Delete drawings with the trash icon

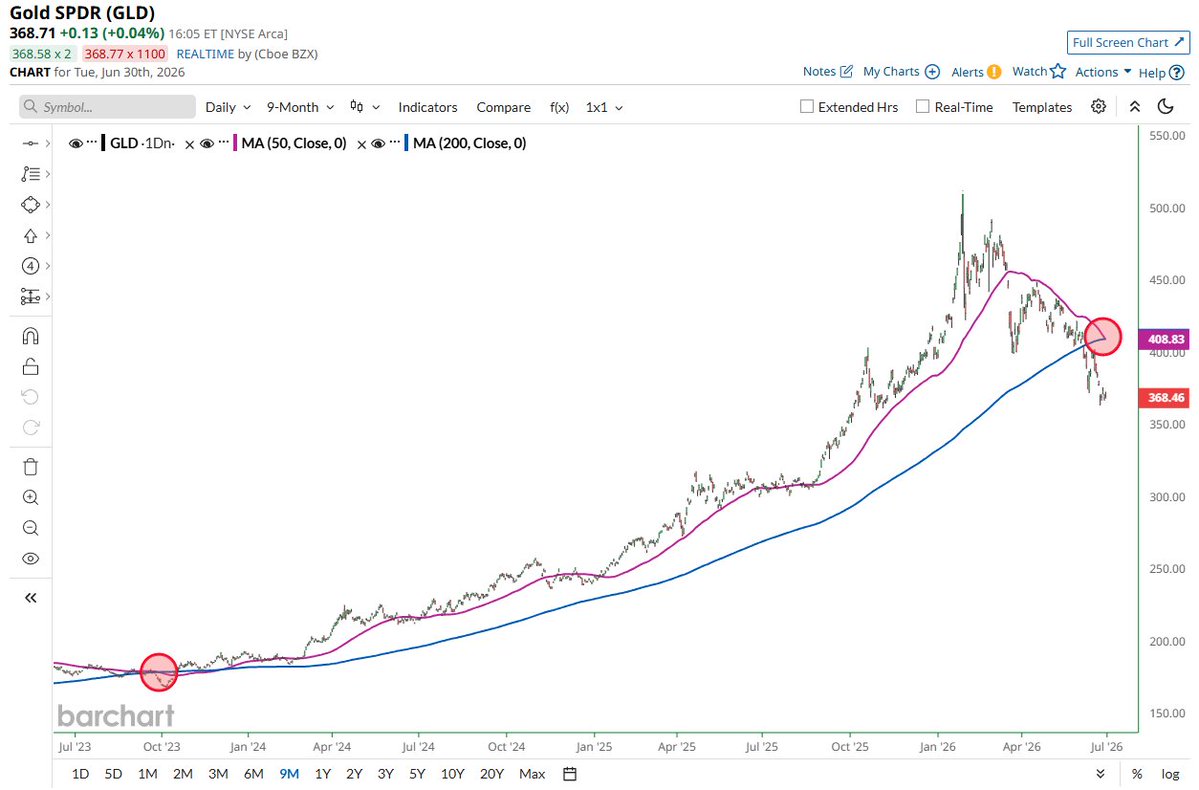(x=30, y=467)
